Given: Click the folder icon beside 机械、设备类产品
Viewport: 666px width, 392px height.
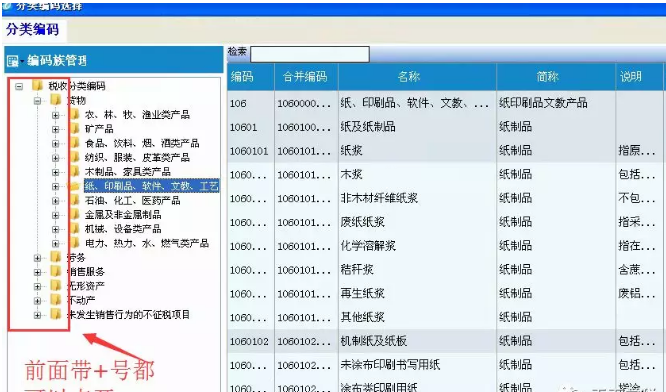Looking at the screenshot, I should 74,229.
